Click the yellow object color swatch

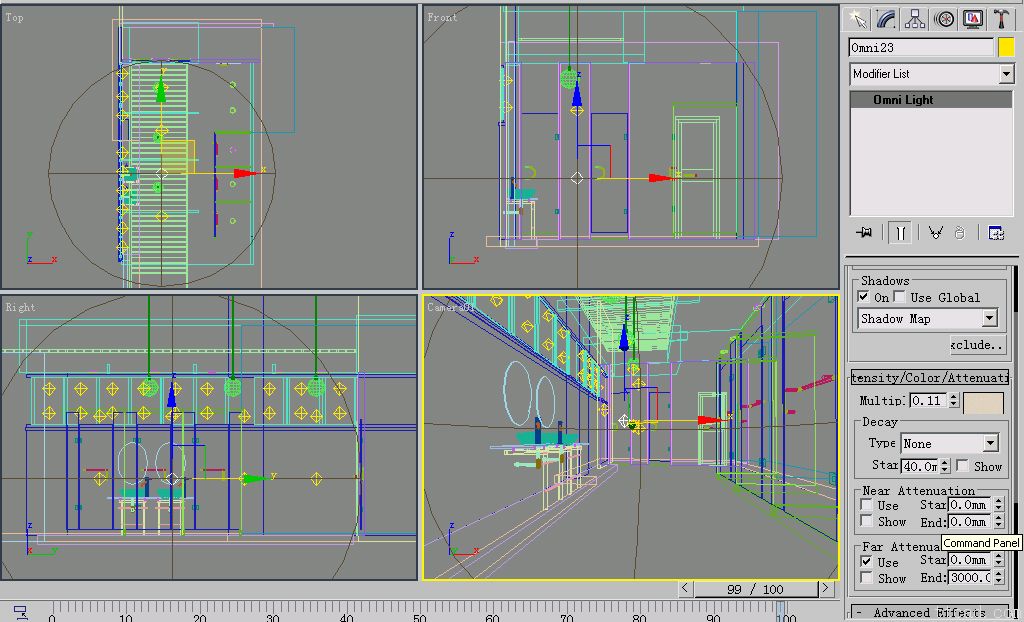pos(1008,46)
